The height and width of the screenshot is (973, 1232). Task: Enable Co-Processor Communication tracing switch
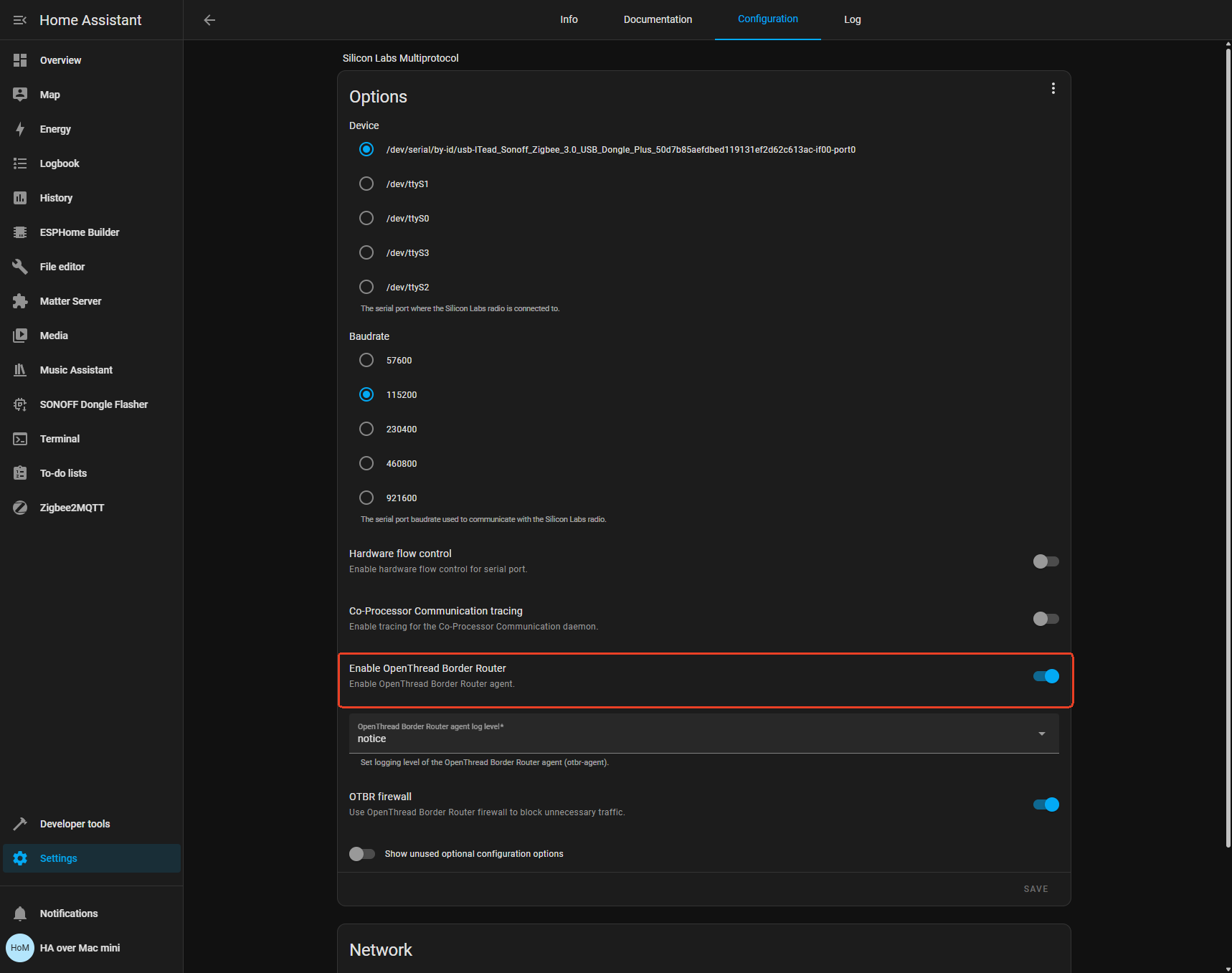pyautogui.click(x=1046, y=619)
